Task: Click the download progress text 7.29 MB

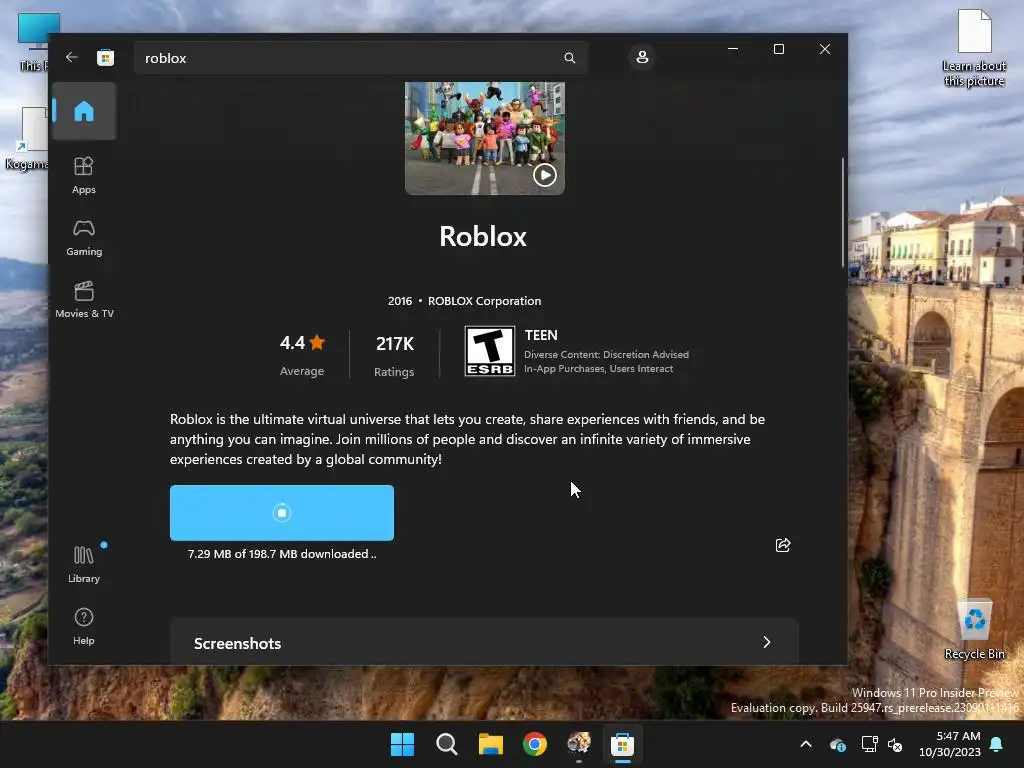Action: (x=281, y=554)
